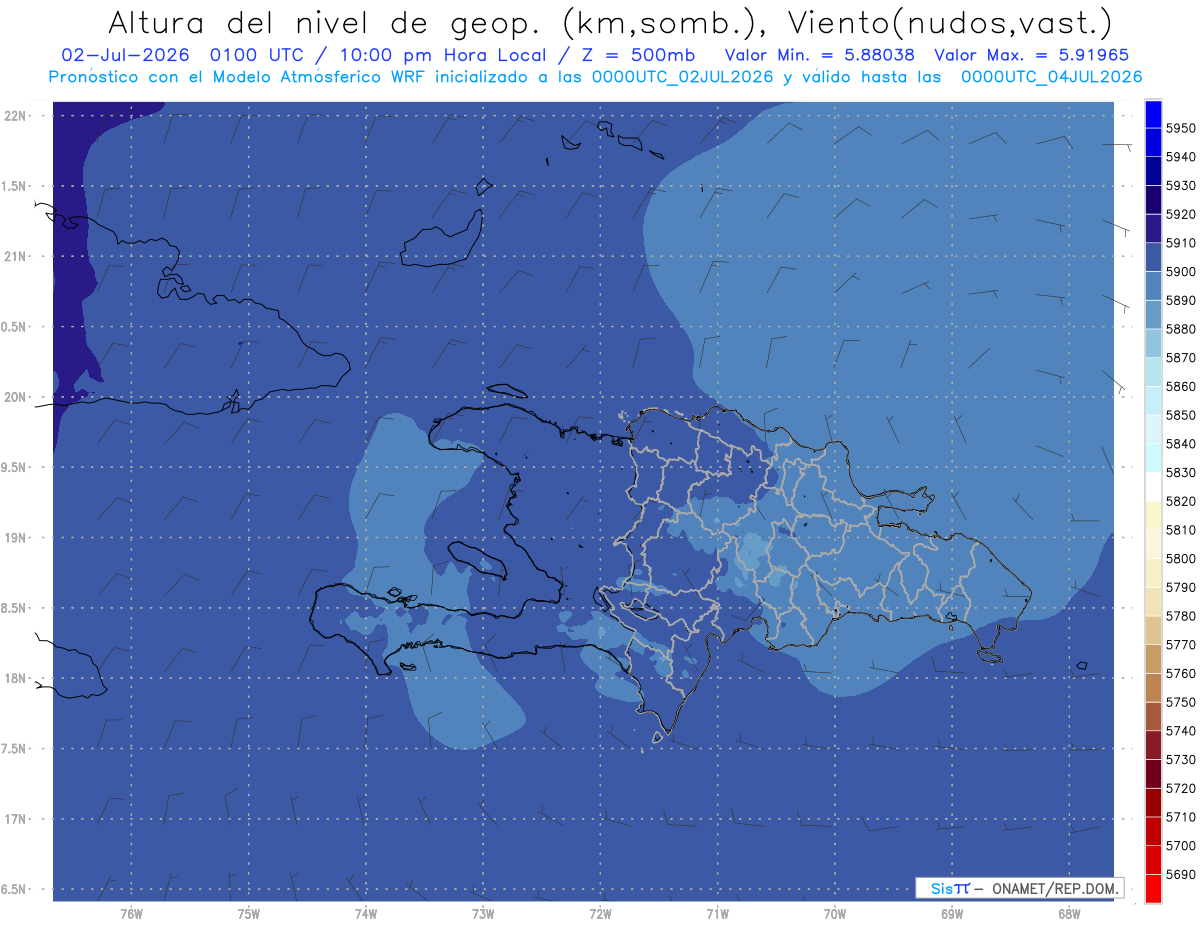Click the '19N' latitude label
Viewport: 1200px width, 927px height.
[x=17, y=538]
